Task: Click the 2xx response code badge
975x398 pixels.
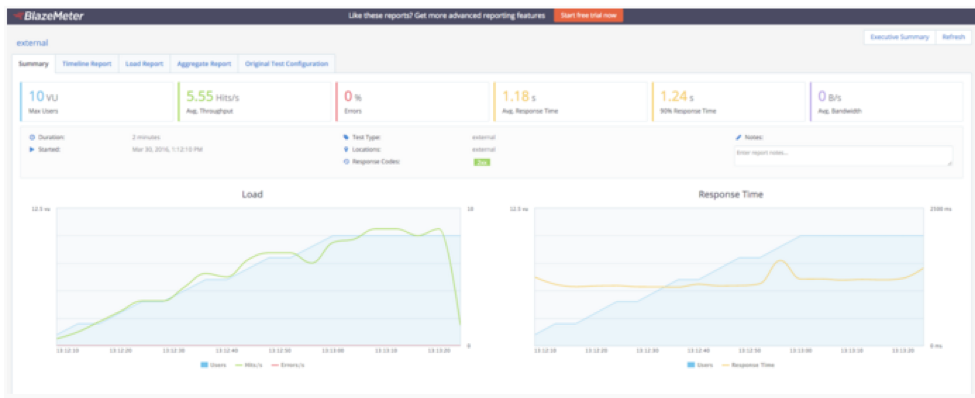Action: coord(481,162)
